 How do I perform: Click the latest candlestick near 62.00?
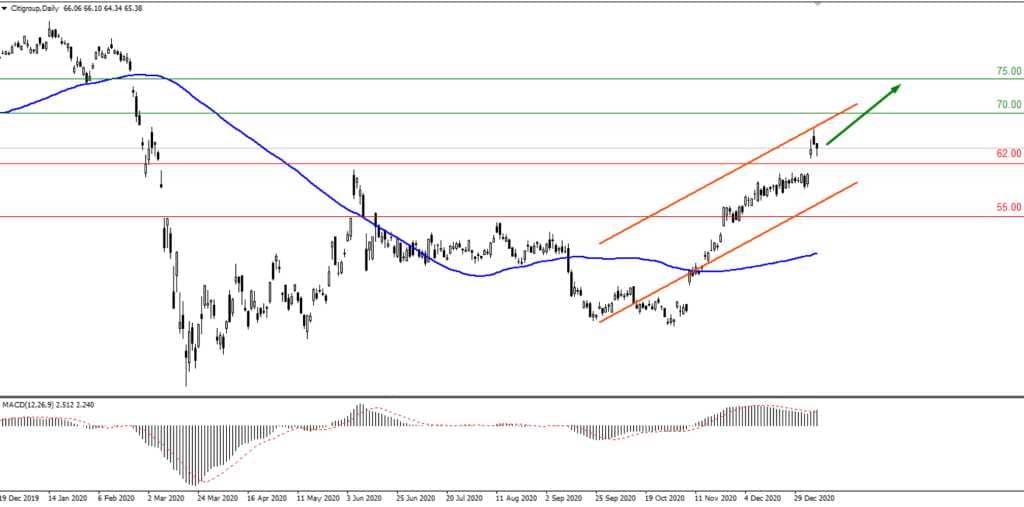click(x=817, y=148)
